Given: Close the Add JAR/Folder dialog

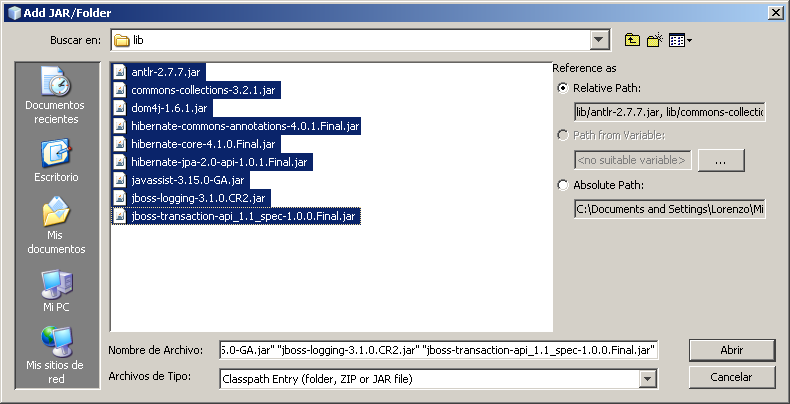Looking at the screenshot, I should 776,13.
